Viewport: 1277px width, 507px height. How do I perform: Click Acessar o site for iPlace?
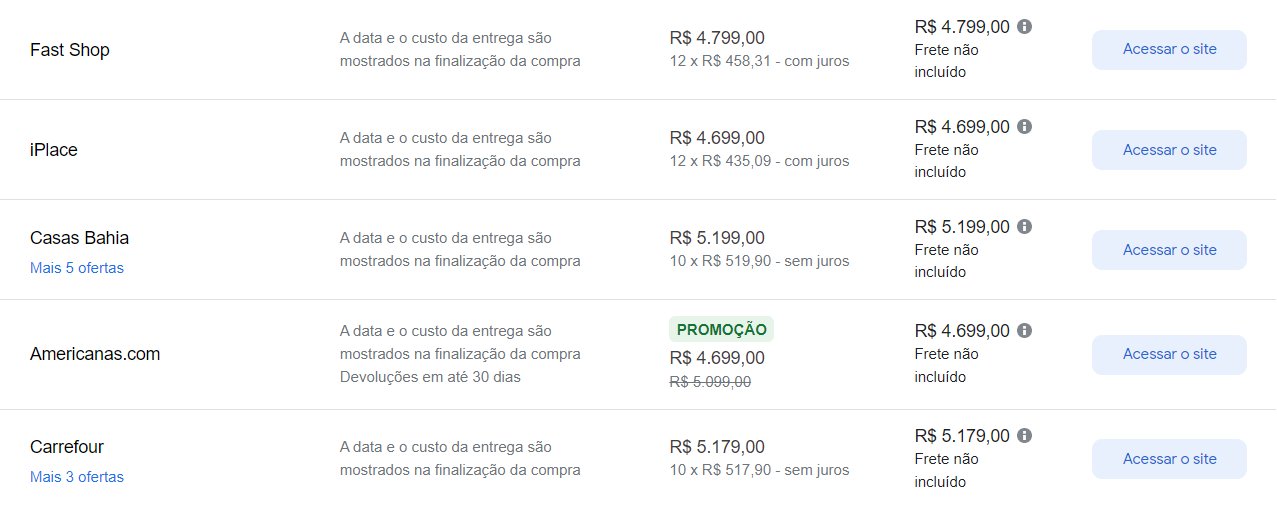tap(1169, 150)
